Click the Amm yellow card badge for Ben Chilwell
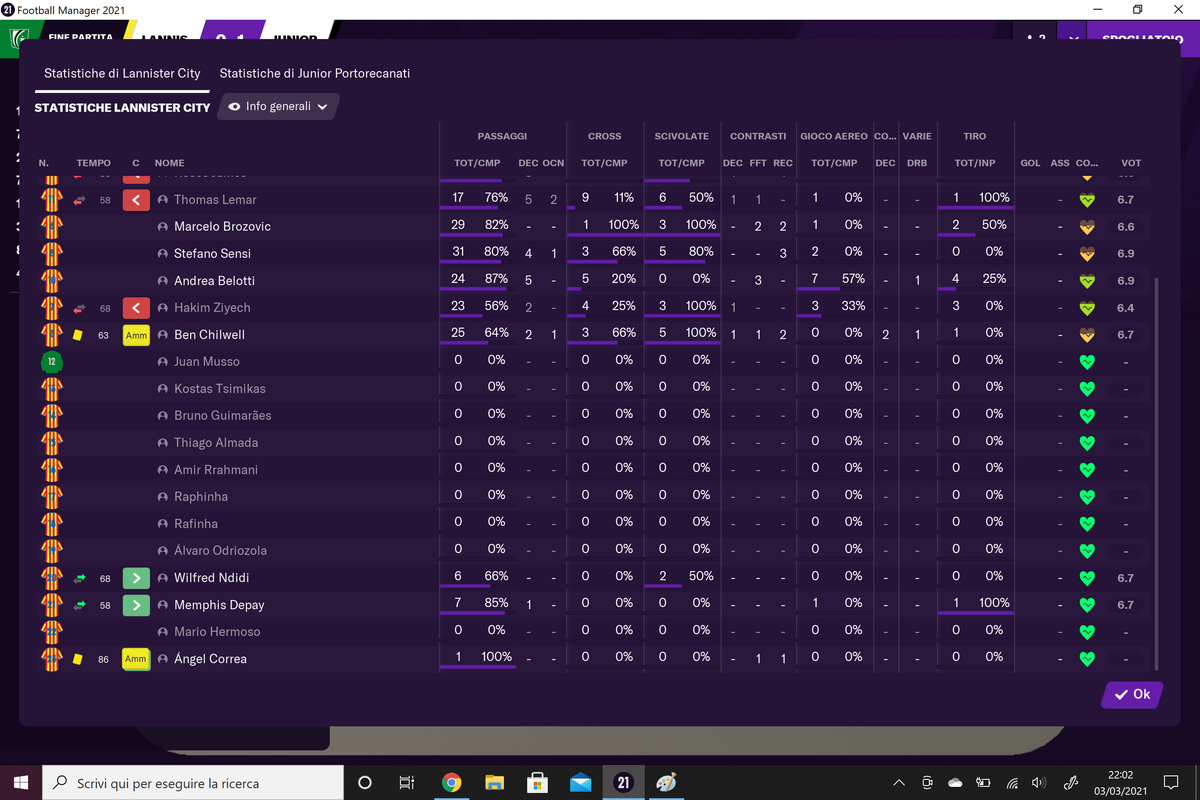The width and height of the screenshot is (1200, 800). click(136, 335)
